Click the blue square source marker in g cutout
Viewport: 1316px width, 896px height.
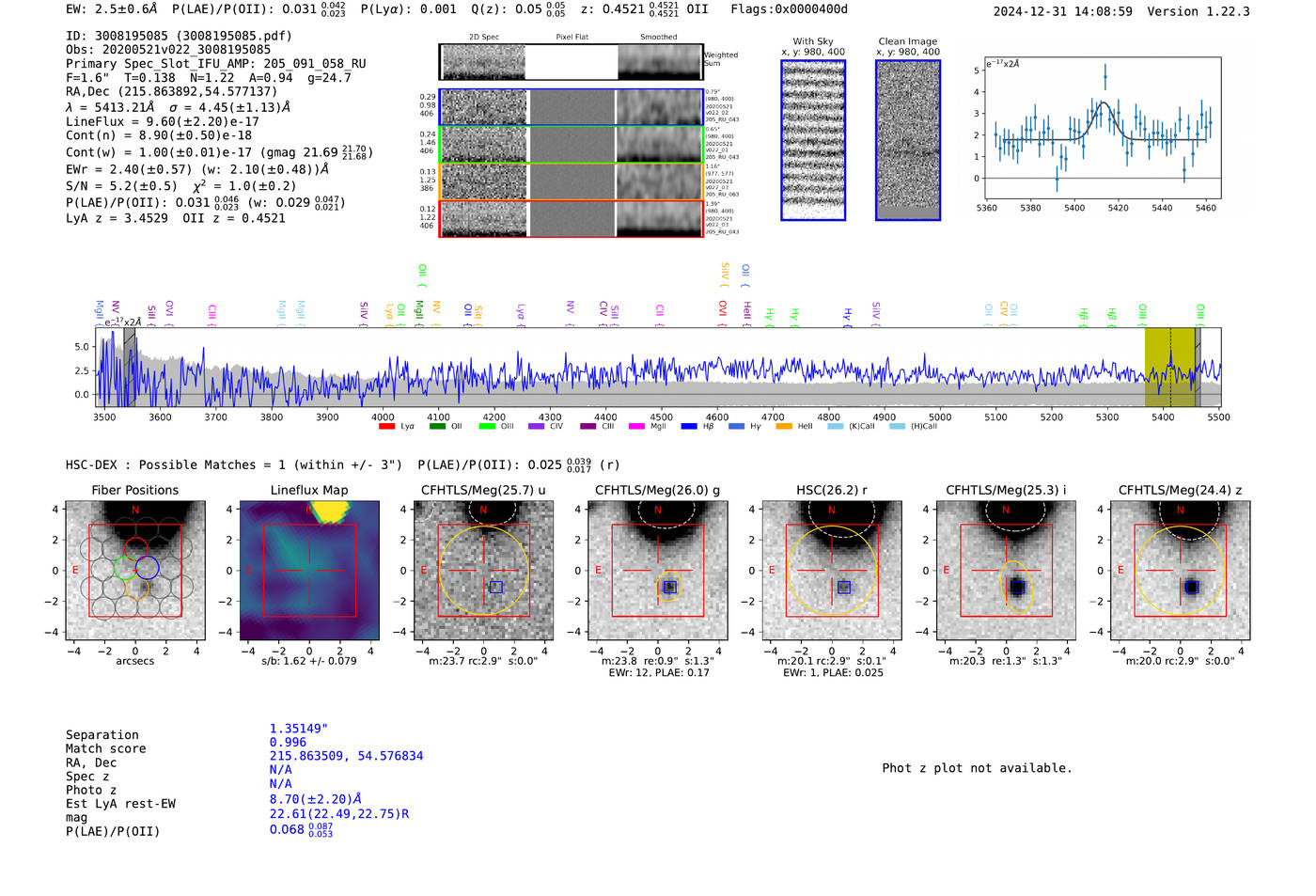pos(670,587)
